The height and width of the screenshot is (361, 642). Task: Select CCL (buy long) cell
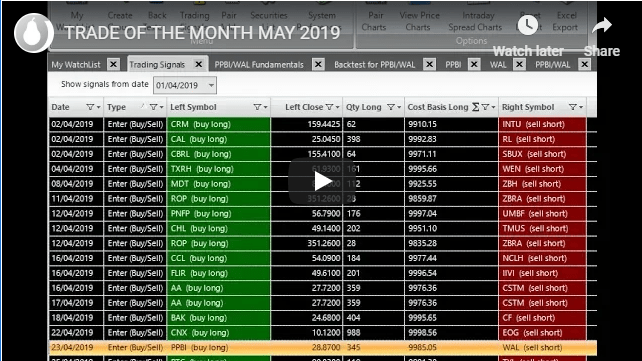(218, 258)
